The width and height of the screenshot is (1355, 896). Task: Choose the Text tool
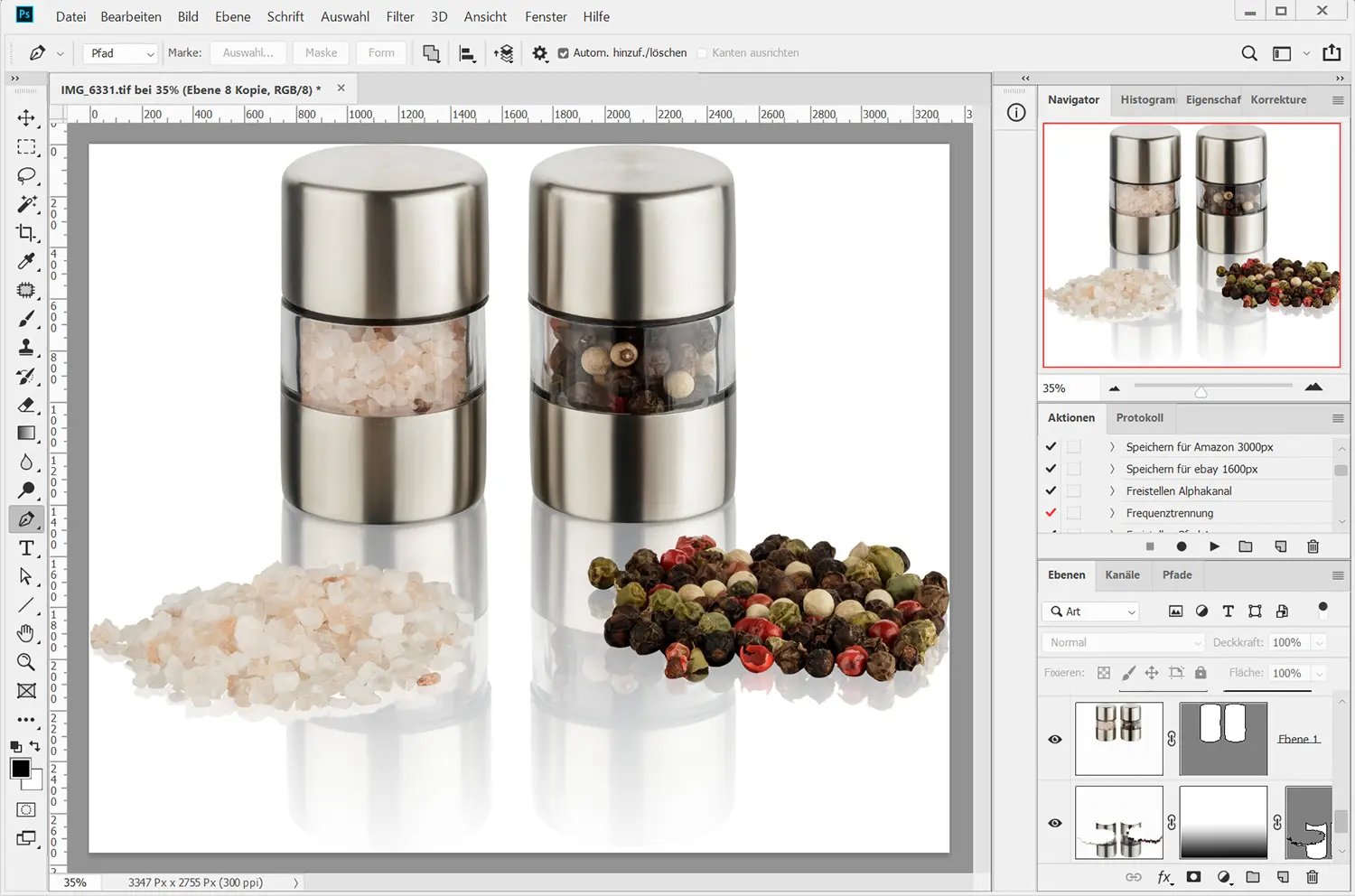click(x=26, y=548)
